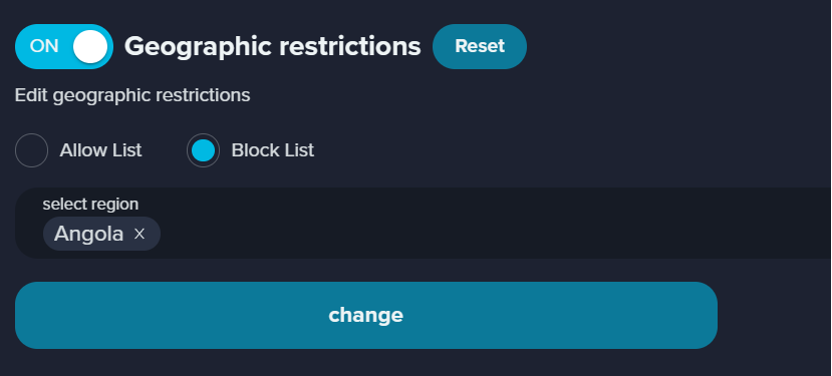Select the Block List radio button
This screenshot has width=832, height=376.
coord(203,151)
